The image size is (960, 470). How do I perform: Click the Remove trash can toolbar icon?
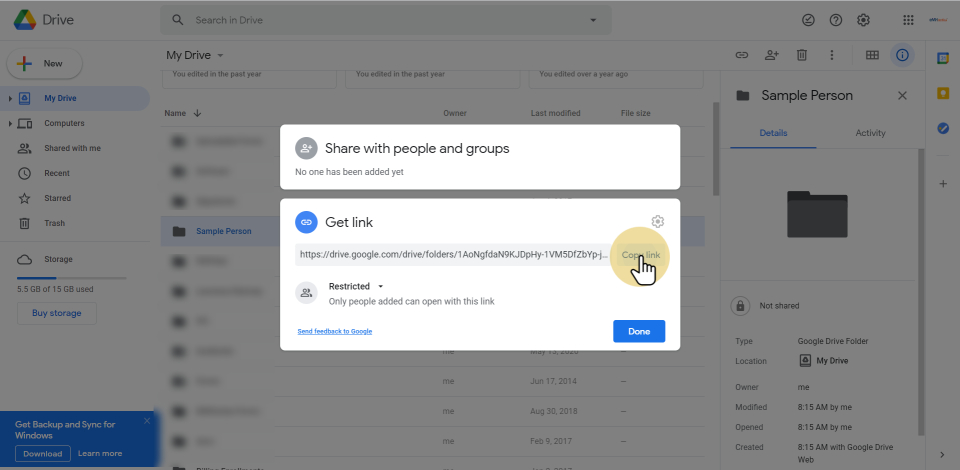click(x=801, y=55)
